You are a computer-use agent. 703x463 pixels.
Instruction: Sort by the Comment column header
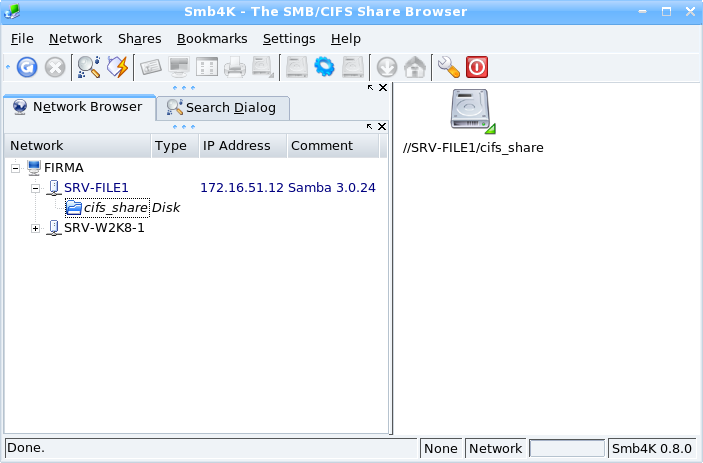tap(333, 146)
